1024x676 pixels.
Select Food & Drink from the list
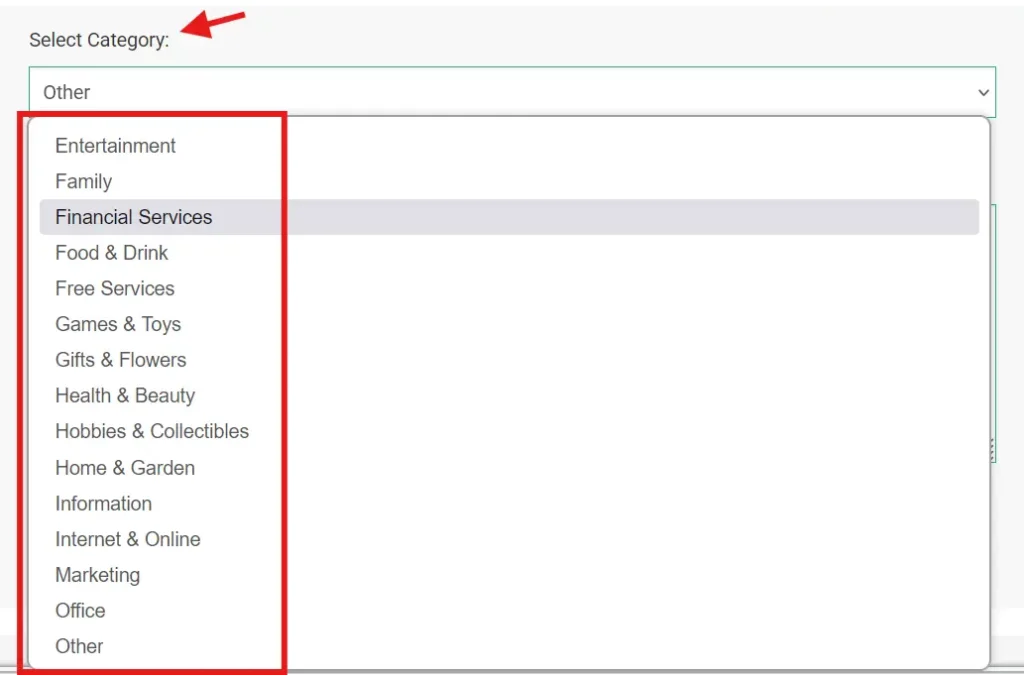(509, 253)
